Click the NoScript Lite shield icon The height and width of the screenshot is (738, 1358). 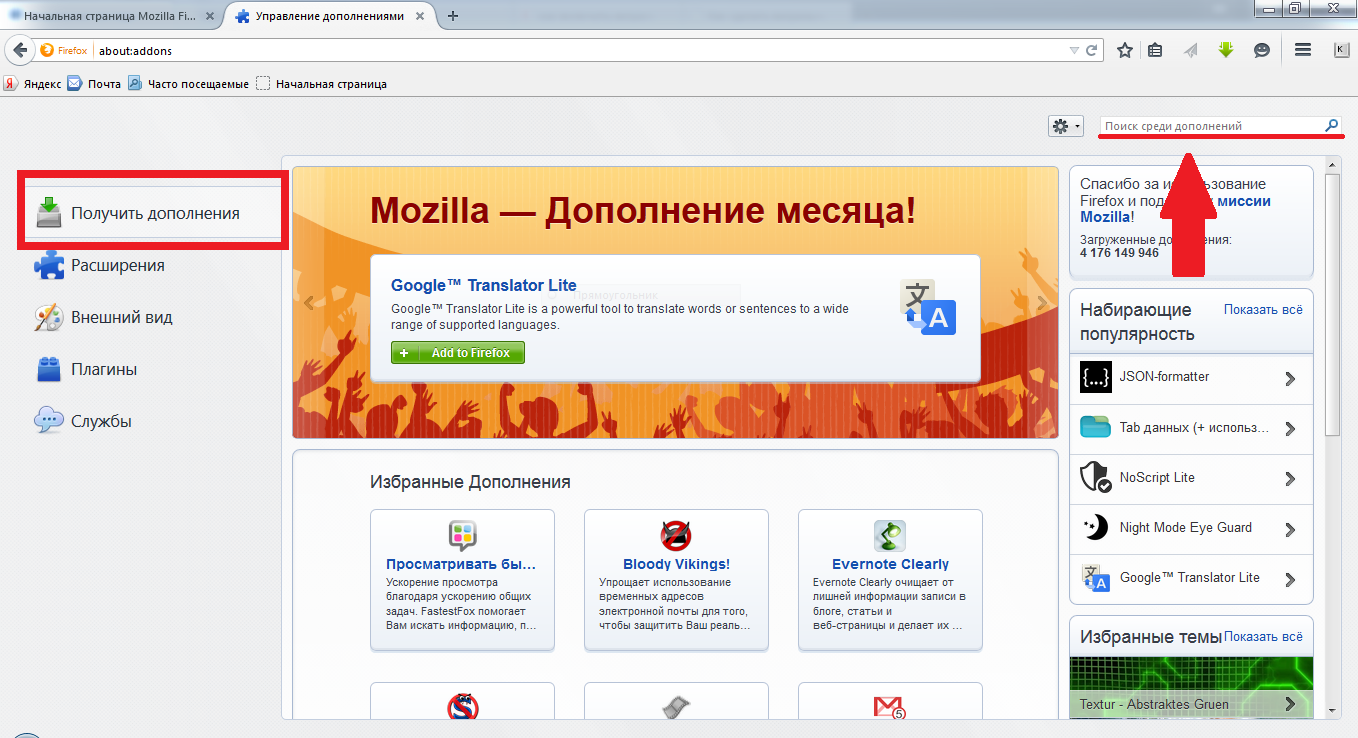point(1096,477)
